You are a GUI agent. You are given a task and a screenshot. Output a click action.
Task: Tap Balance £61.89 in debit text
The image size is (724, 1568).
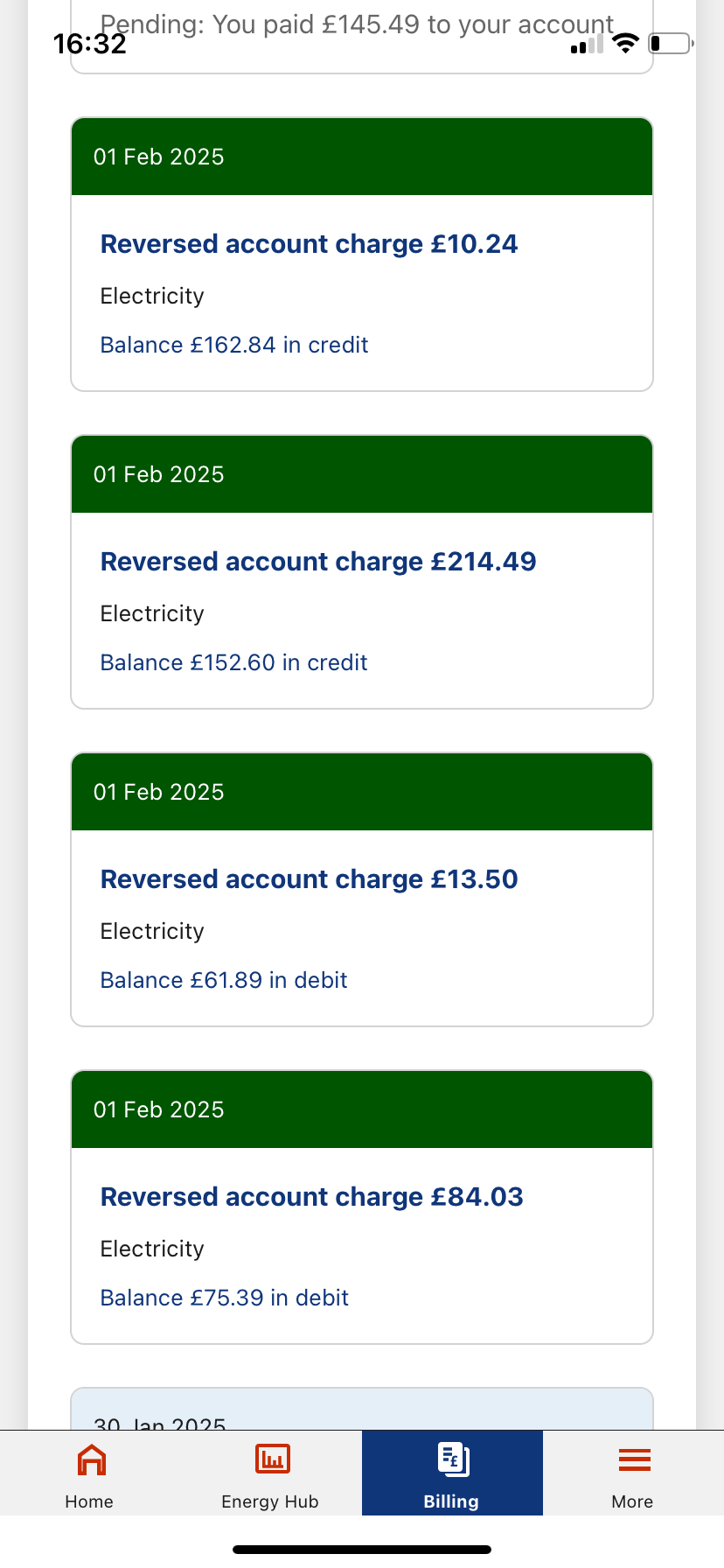point(224,980)
